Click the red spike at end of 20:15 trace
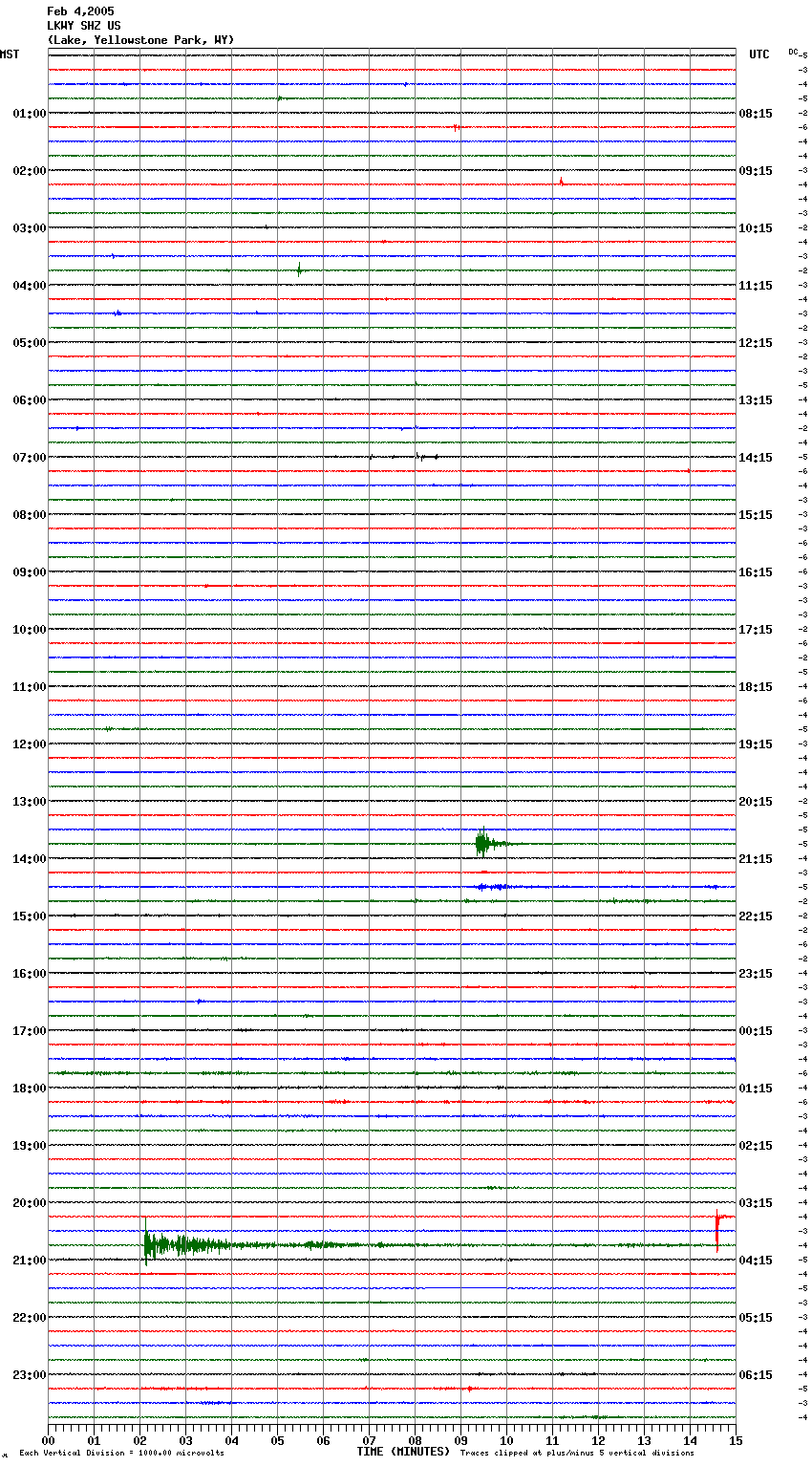The width and height of the screenshot is (812, 1466). [x=717, y=1230]
